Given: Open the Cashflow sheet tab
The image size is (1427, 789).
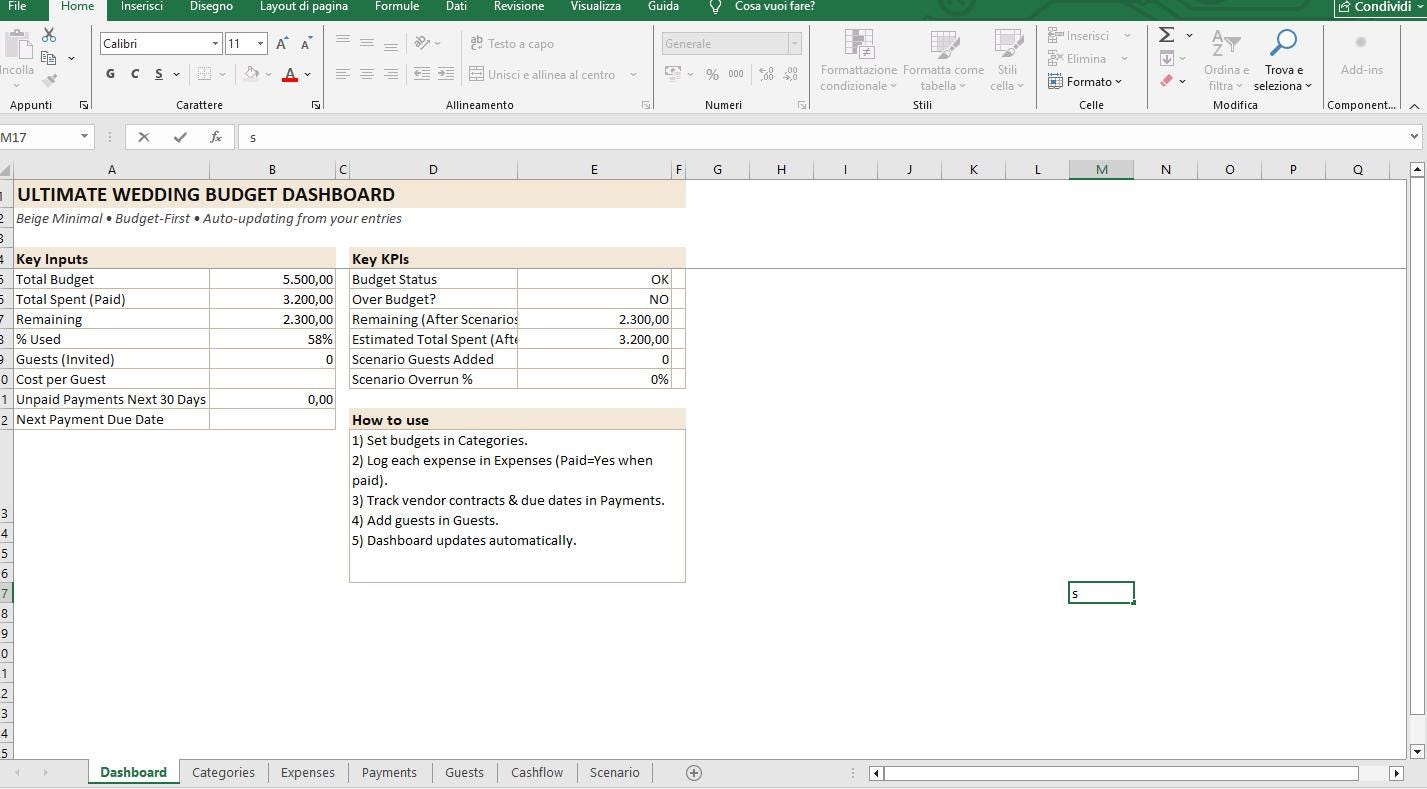Looking at the screenshot, I should point(536,772).
